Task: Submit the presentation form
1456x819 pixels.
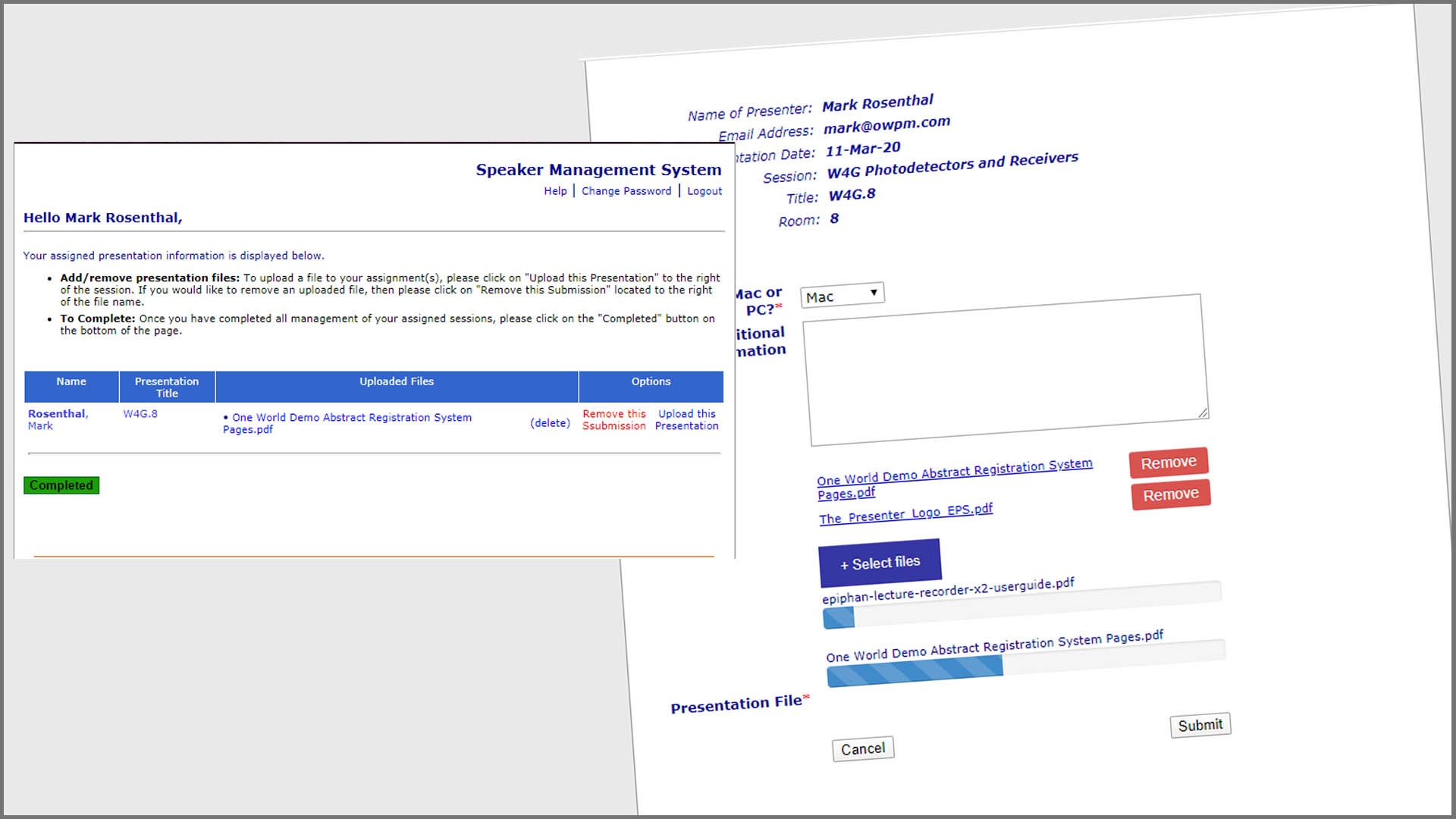Action: 1200,725
